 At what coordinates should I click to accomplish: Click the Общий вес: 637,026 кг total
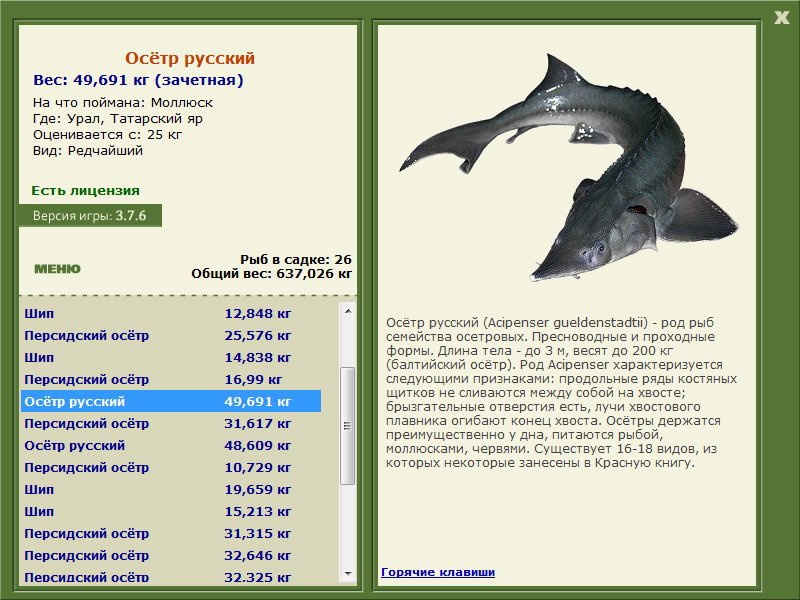point(271,273)
